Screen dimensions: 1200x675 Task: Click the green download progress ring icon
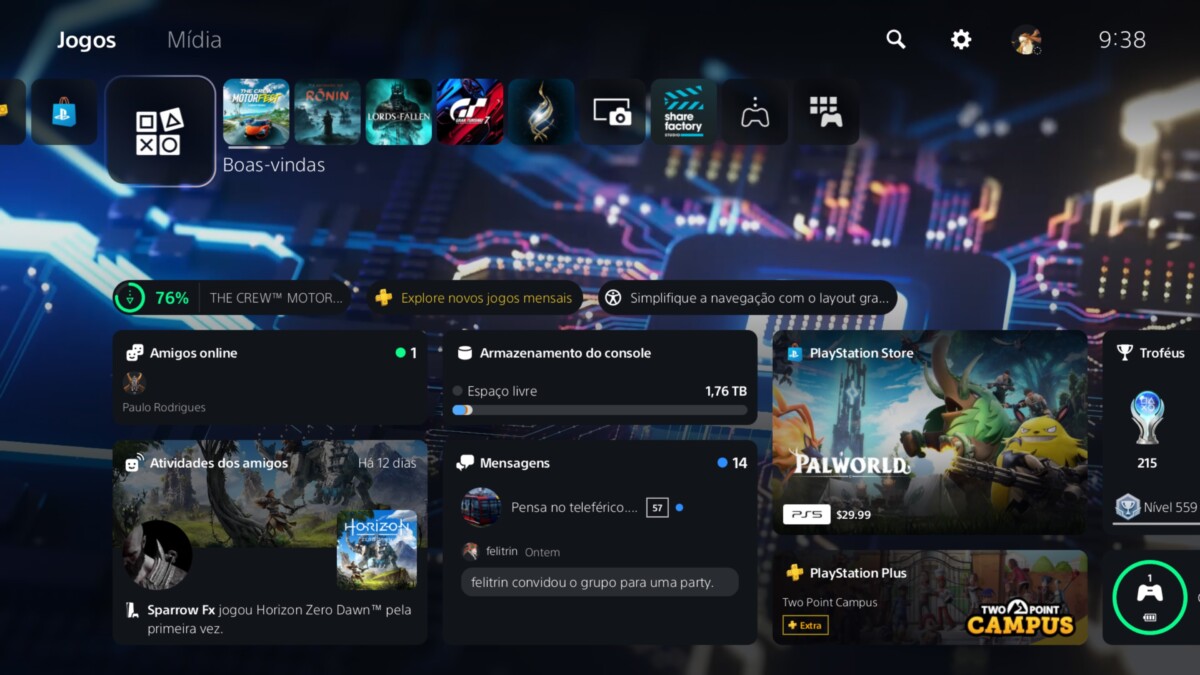(x=130, y=298)
